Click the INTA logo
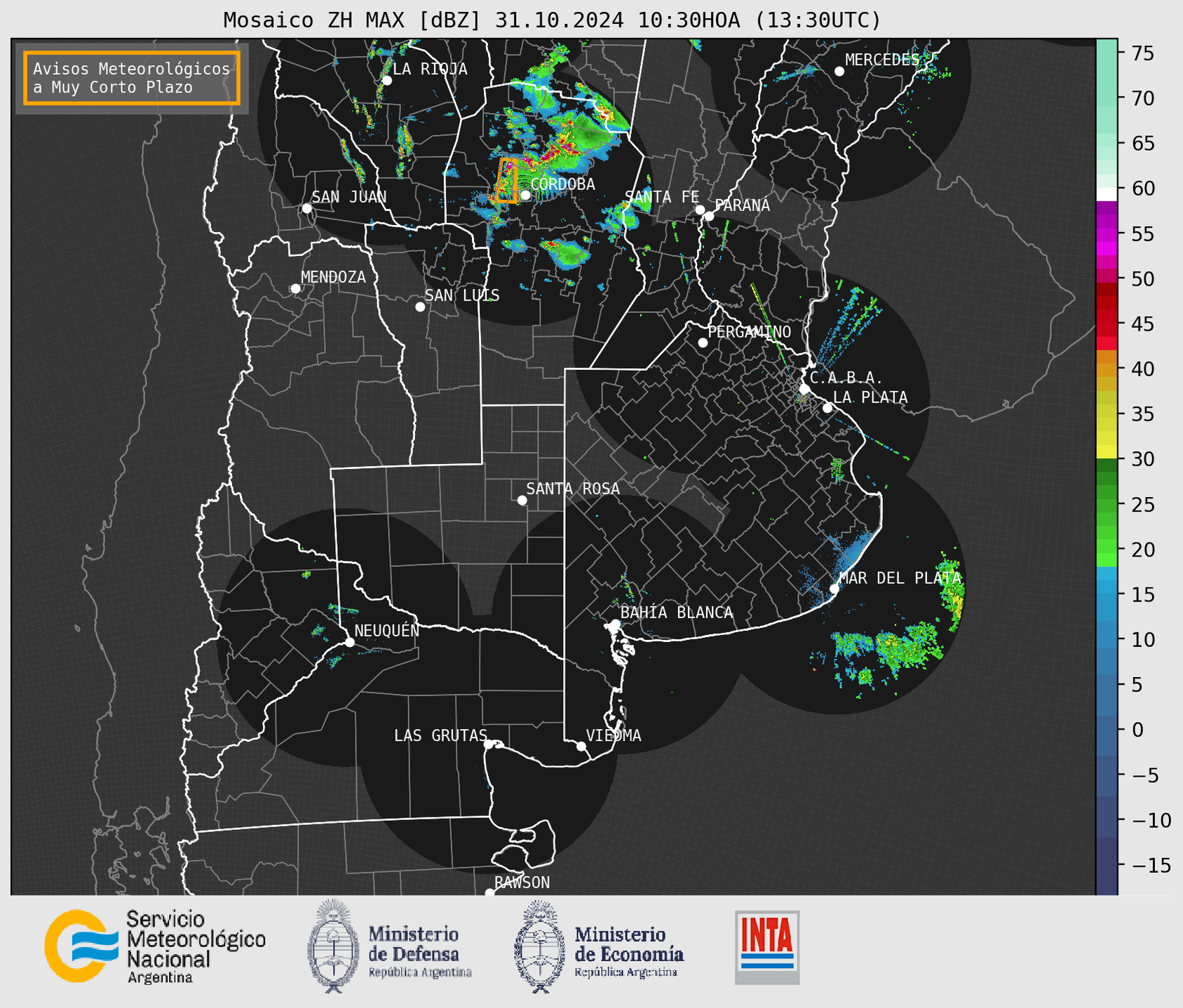The width and height of the screenshot is (1183, 1008). pyautogui.click(x=767, y=947)
